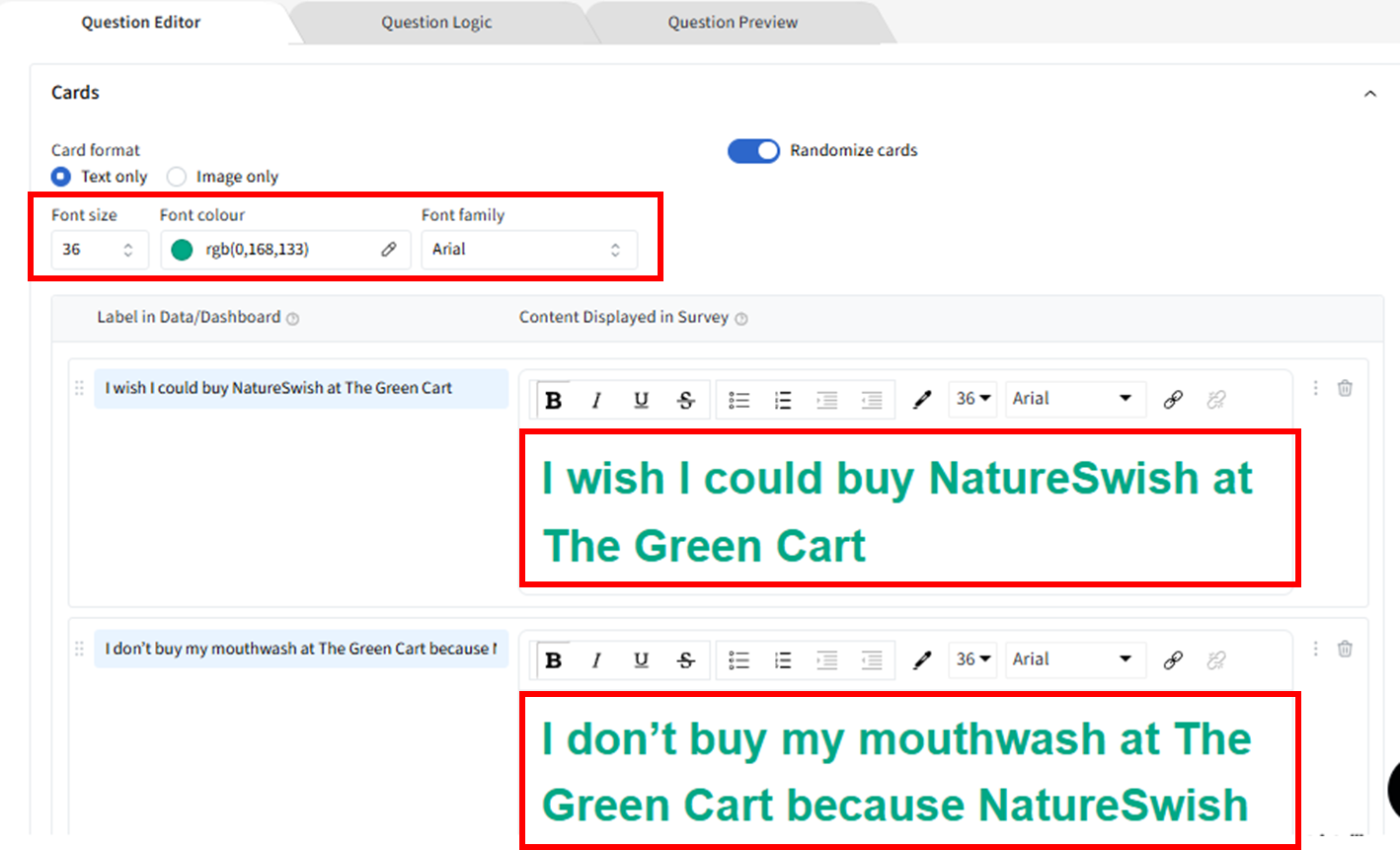Click the link icon in first card toolbar
1400x850 pixels.
(1173, 399)
